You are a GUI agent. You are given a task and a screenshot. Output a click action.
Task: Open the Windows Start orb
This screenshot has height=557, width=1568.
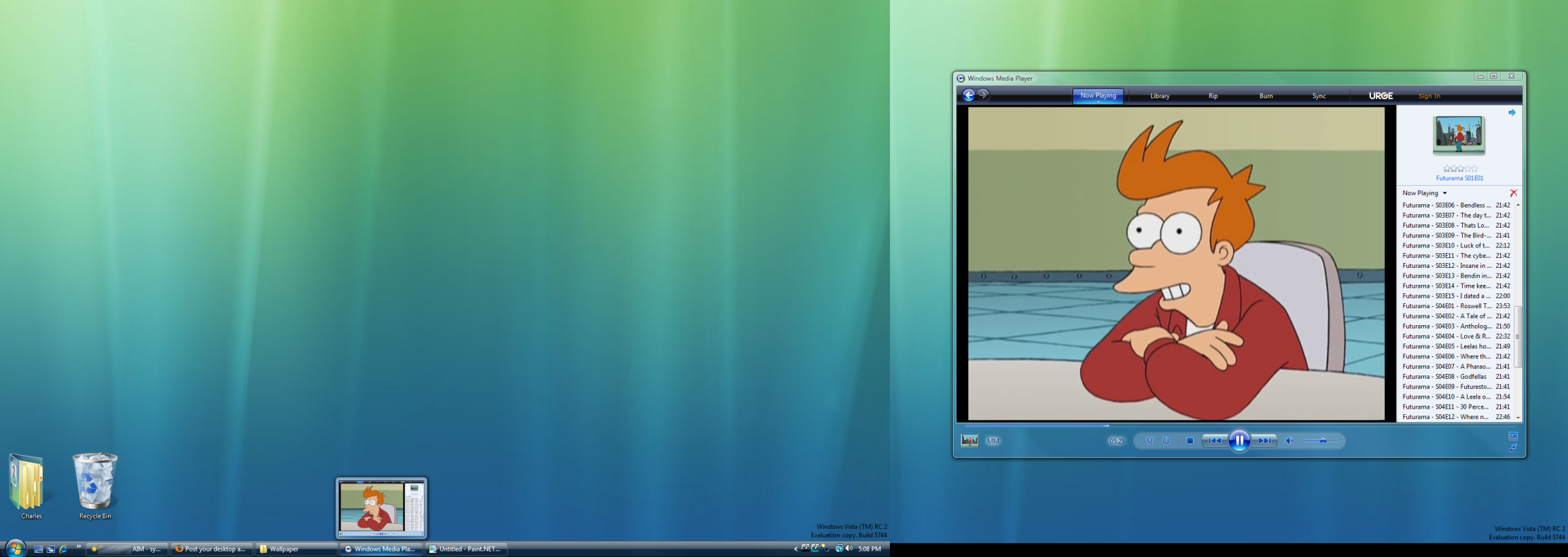coord(14,549)
